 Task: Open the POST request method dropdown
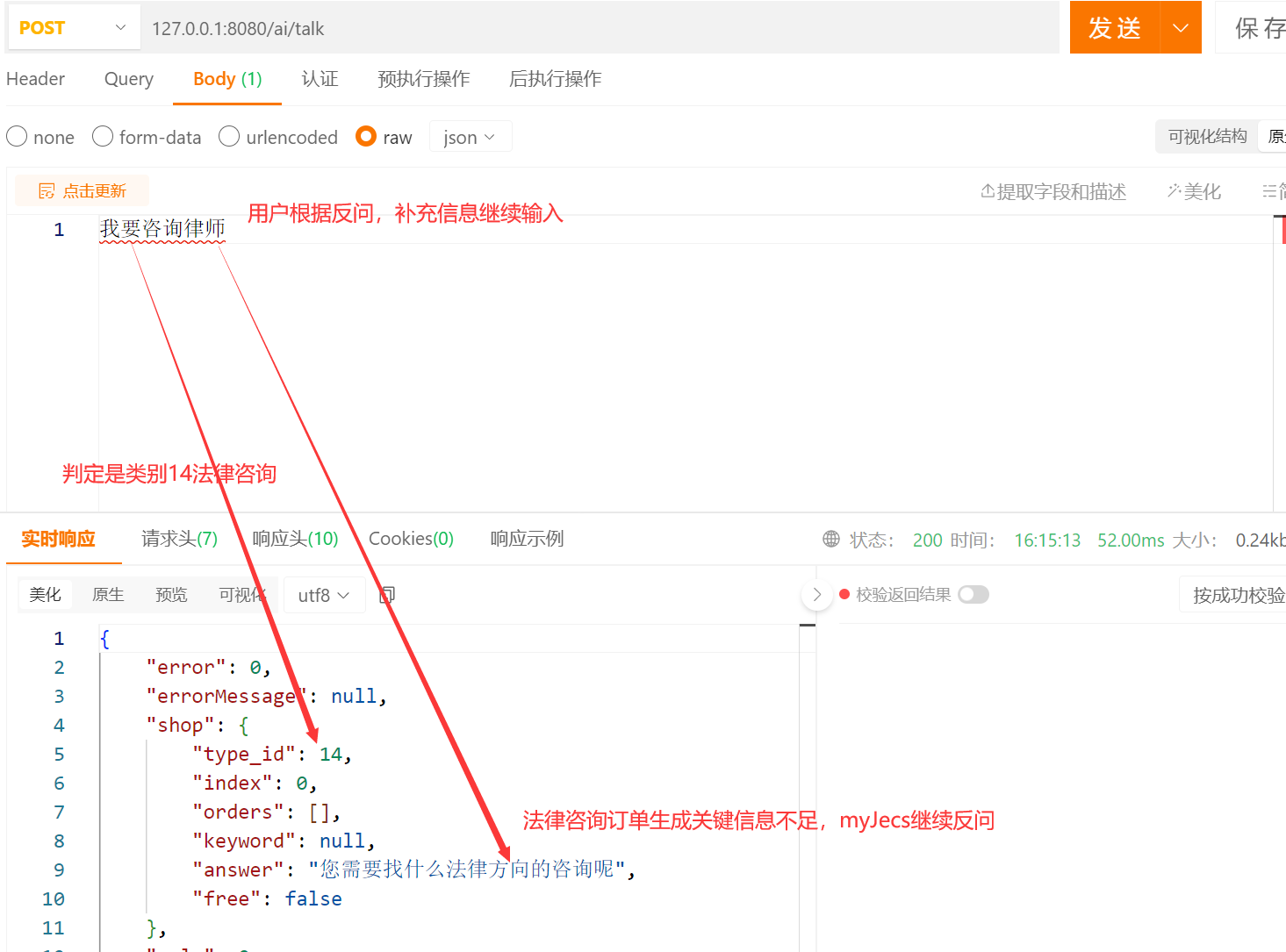[74, 27]
